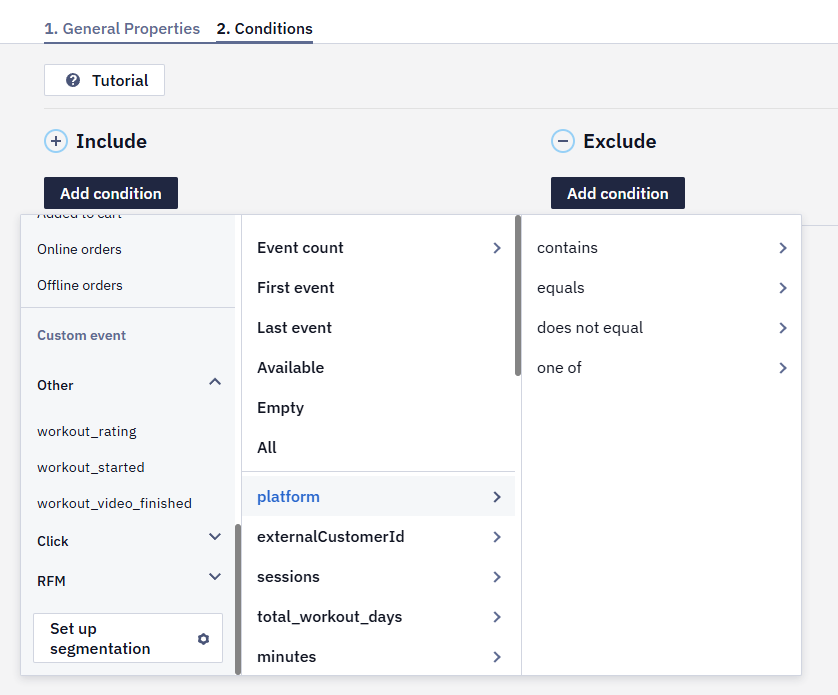The image size is (838, 695).
Task: Expand the Click section
Action: pyautogui.click(x=215, y=537)
